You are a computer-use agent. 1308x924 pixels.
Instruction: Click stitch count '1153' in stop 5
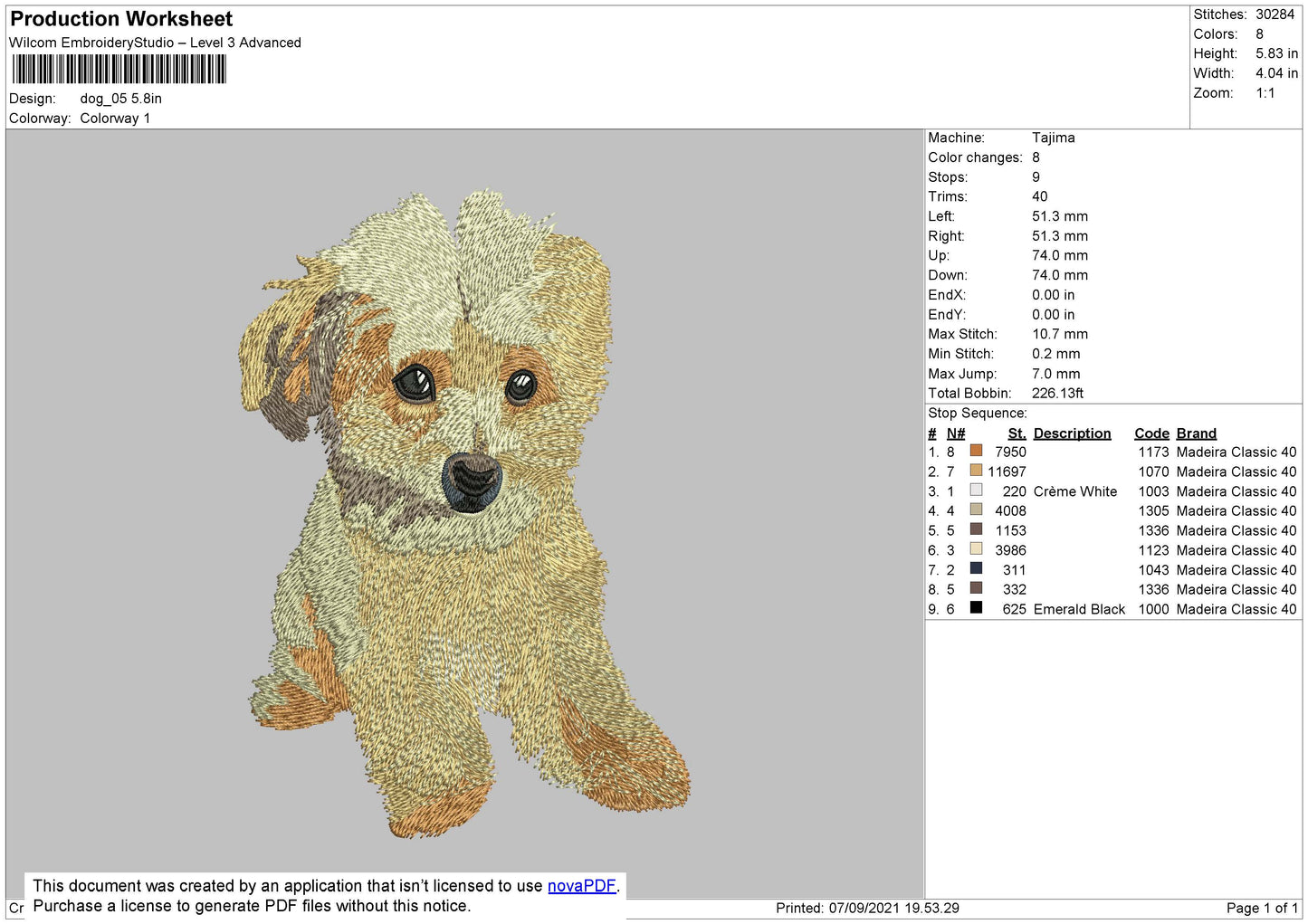[1010, 531]
